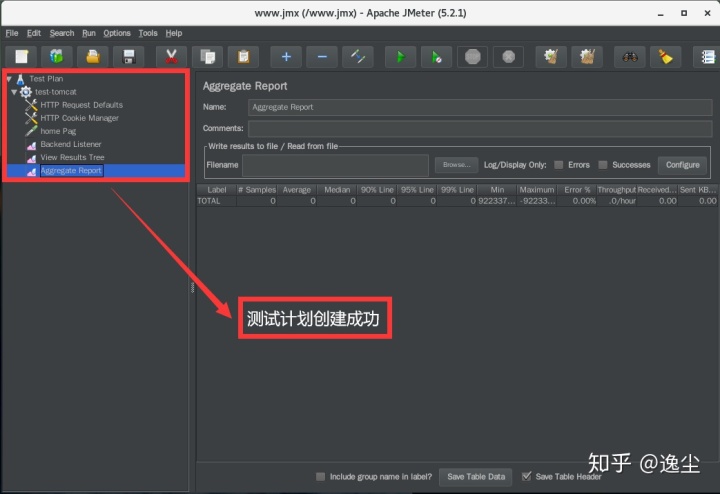720x494 pixels.
Task: Sort by # Samples column header
Action: pos(257,190)
